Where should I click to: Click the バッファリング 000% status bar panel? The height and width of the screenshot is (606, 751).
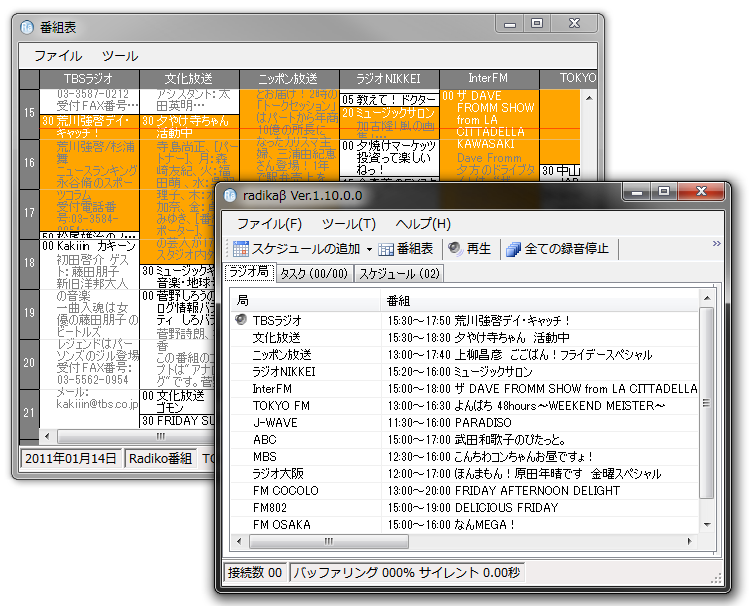(407, 572)
